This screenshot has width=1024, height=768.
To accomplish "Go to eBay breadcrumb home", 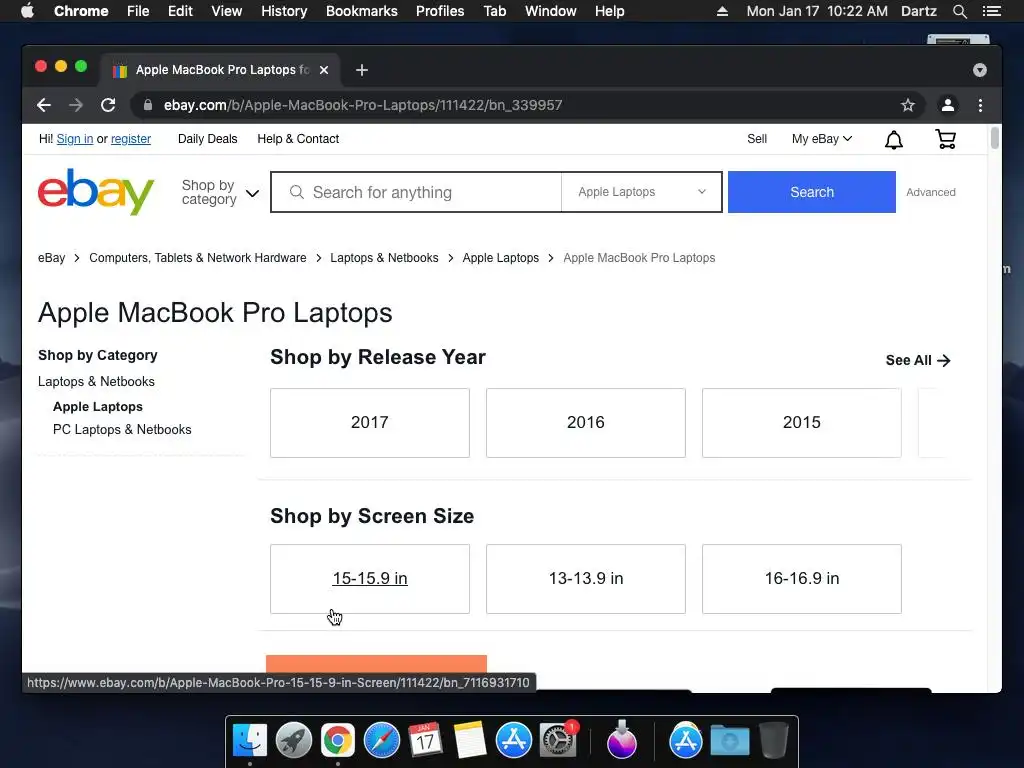I will (x=52, y=258).
